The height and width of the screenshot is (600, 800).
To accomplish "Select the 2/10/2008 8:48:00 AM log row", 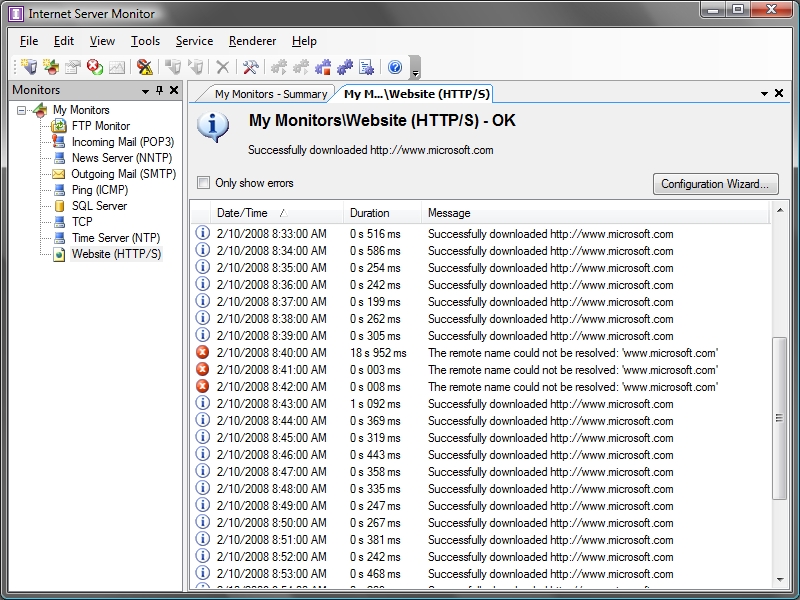I will [x=482, y=489].
